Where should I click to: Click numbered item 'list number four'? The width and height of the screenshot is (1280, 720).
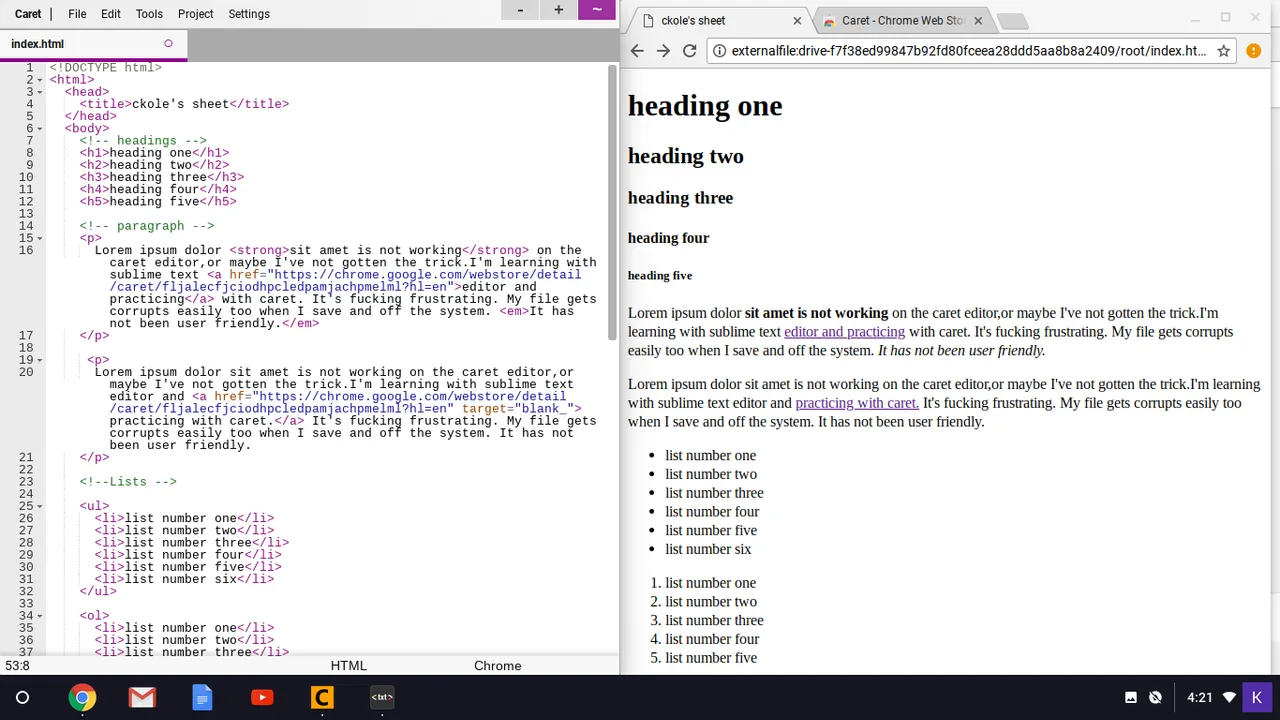(712, 639)
